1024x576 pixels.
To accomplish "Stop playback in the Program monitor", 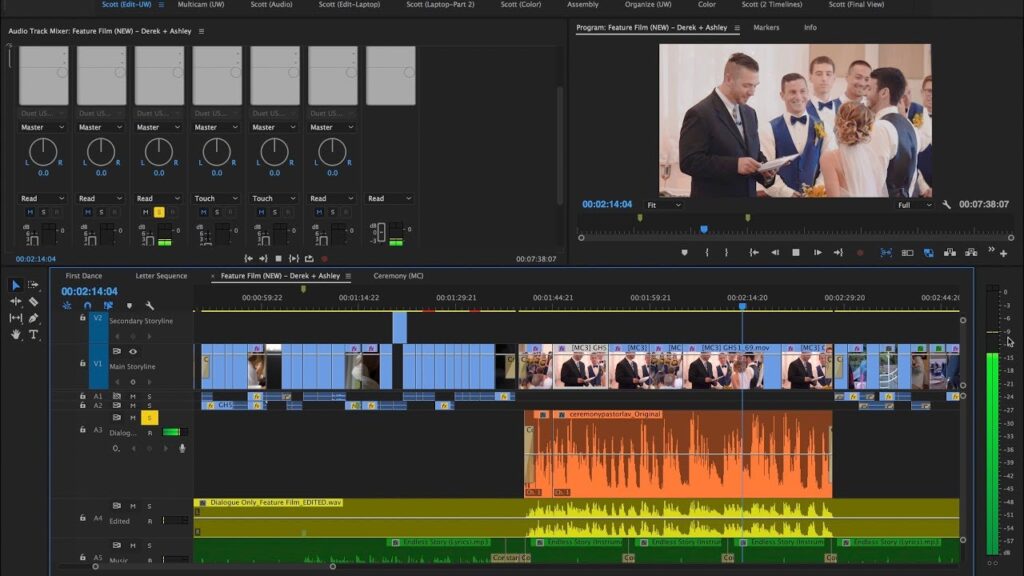I will point(796,253).
